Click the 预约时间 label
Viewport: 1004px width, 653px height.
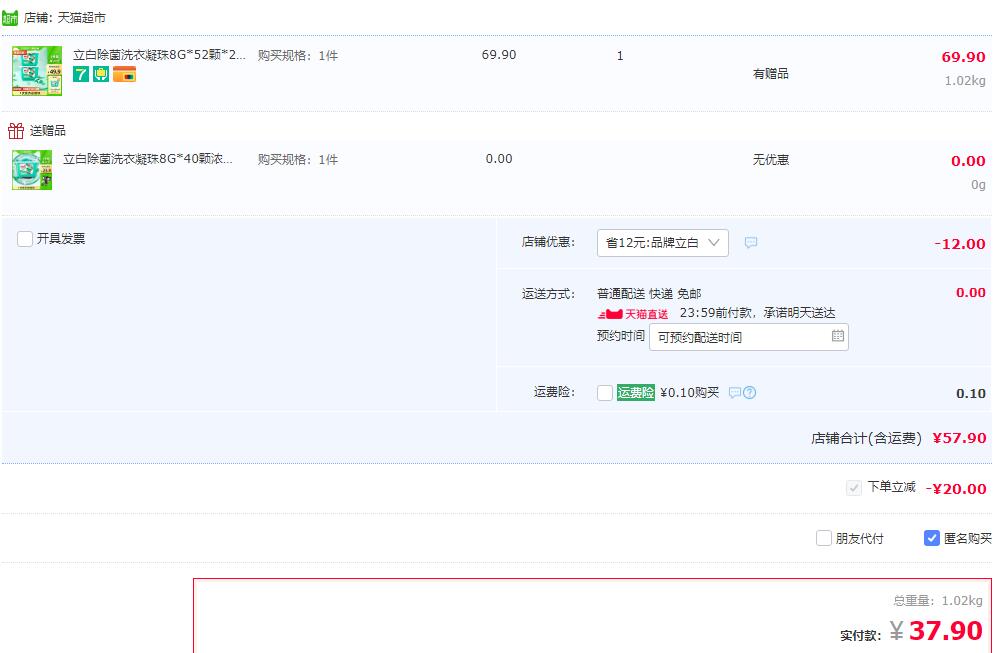[x=620, y=336]
